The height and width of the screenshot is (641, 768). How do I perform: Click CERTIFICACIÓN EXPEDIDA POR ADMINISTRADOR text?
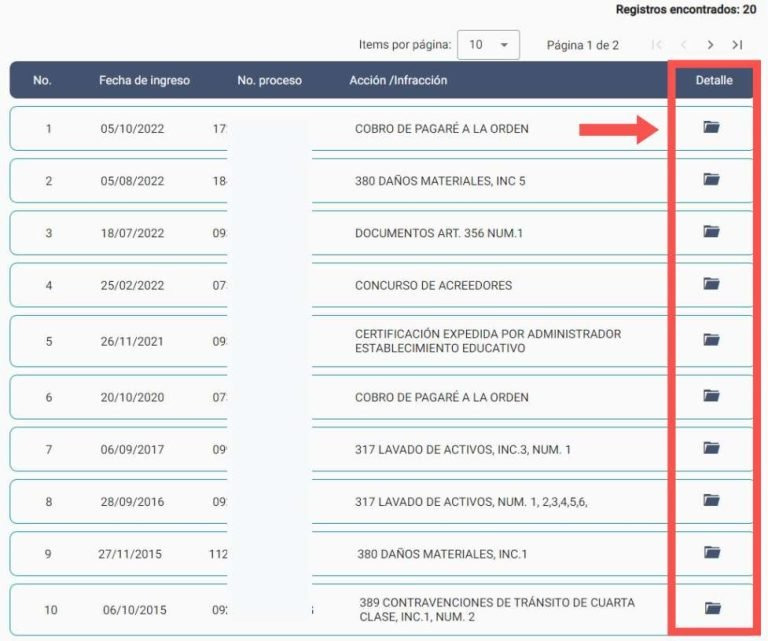tap(488, 334)
